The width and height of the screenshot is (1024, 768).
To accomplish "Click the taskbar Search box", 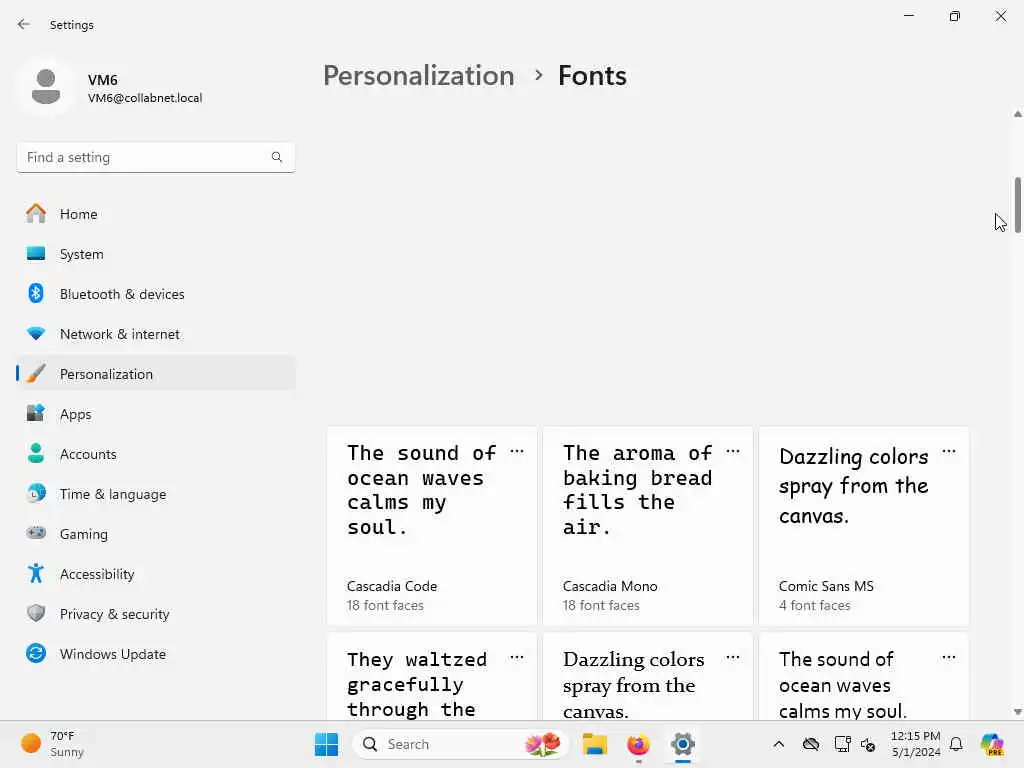I will pos(460,744).
